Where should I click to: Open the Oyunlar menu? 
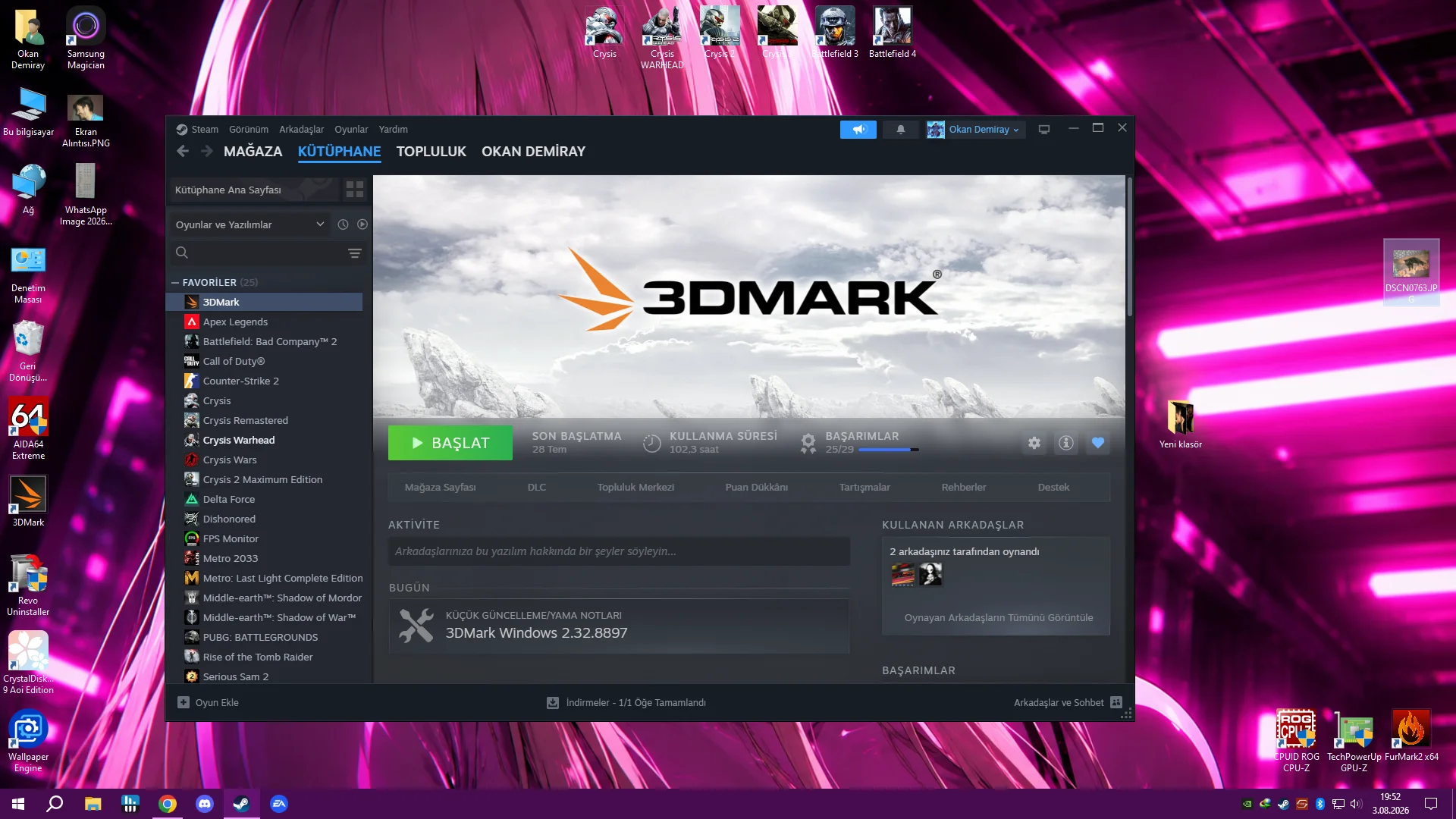pos(351,130)
